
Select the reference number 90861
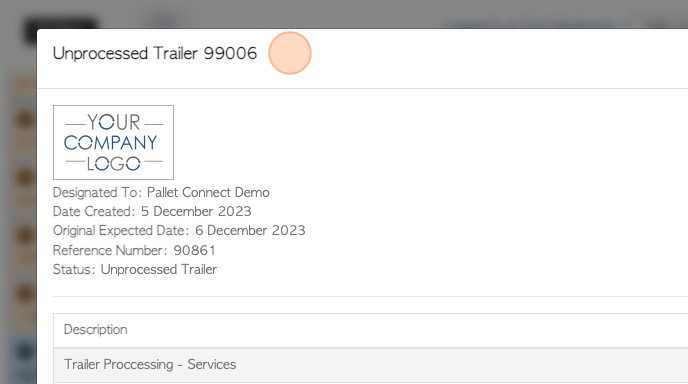coord(194,250)
